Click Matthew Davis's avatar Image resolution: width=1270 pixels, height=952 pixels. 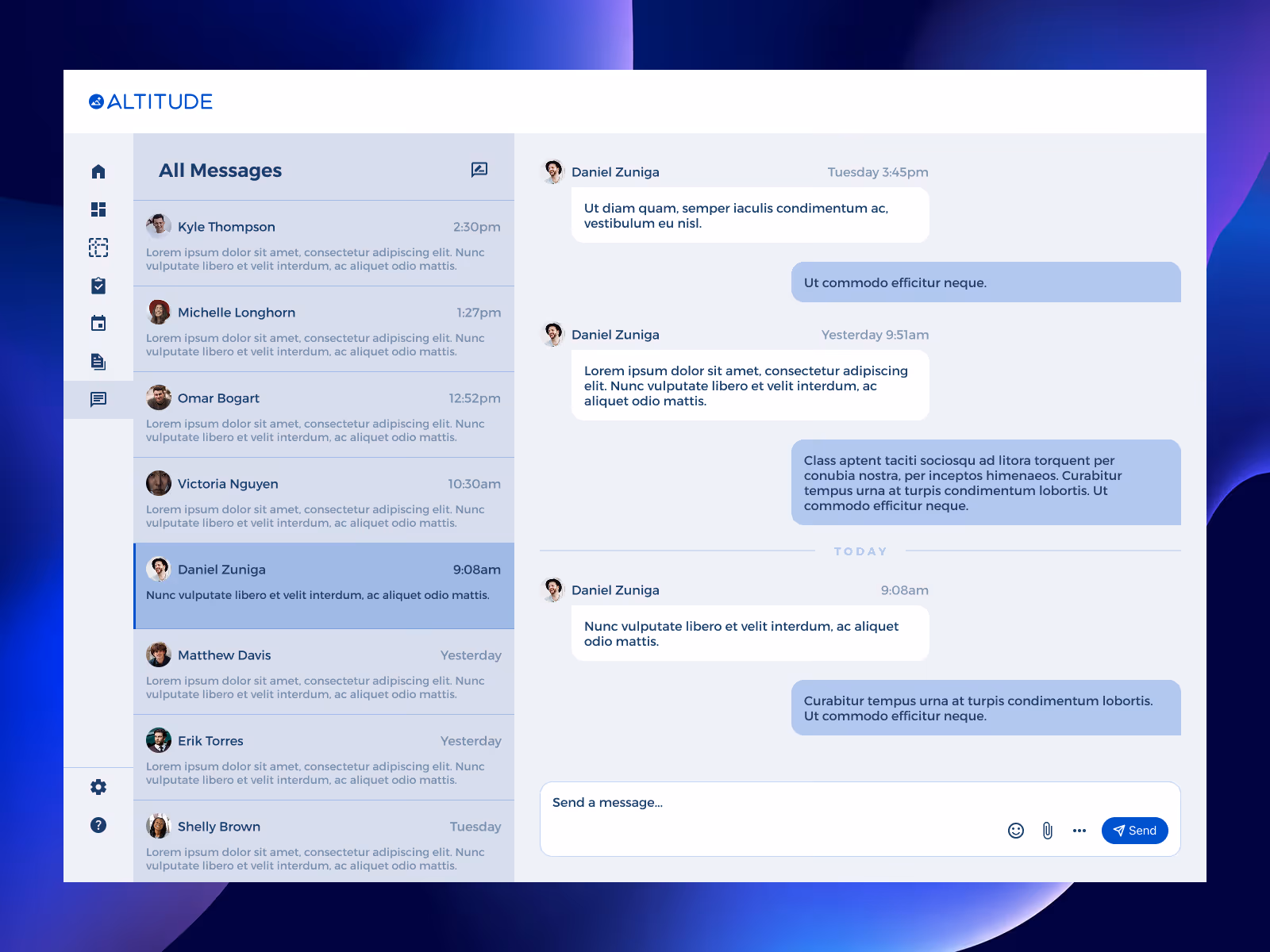pos(159,654)
